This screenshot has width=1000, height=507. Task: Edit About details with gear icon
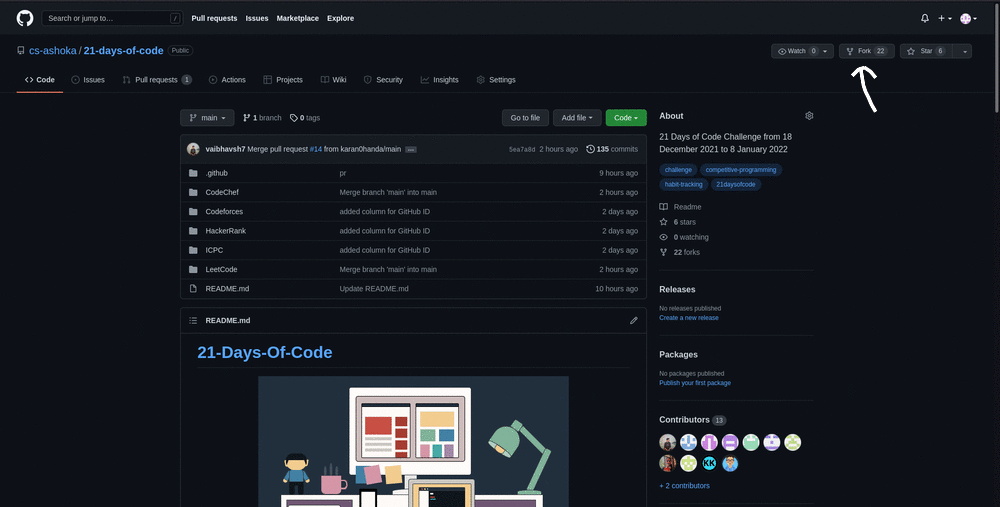pos(809,116)
